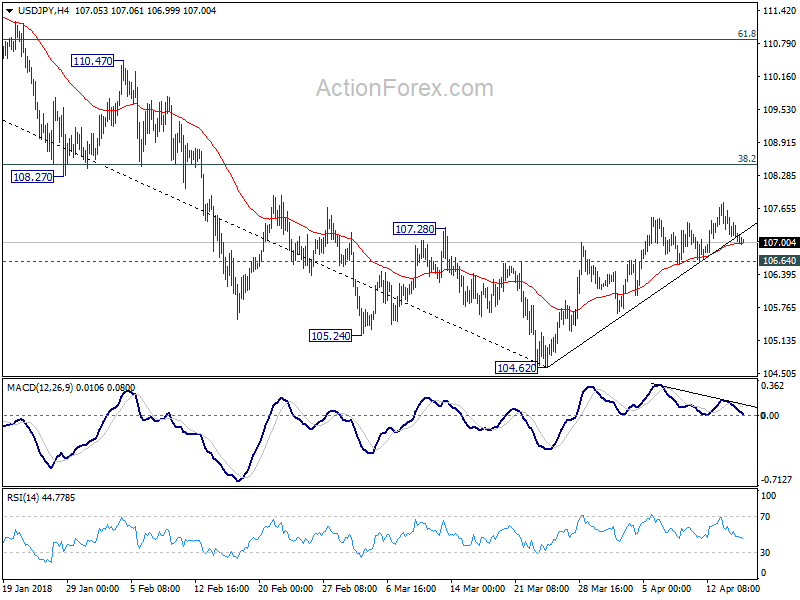This screenshot has width=800, height=600.
Task: Select the 105.240 price label
Action: (331, 336)
